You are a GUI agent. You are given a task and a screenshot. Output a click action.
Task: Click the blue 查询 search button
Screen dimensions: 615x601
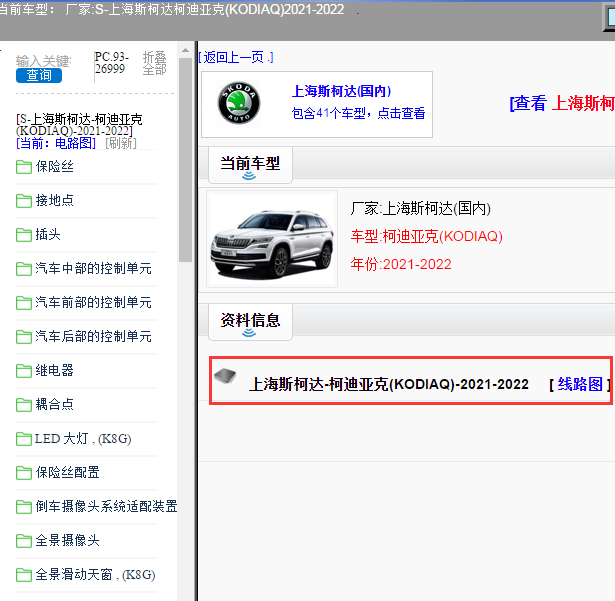point(39,75)
